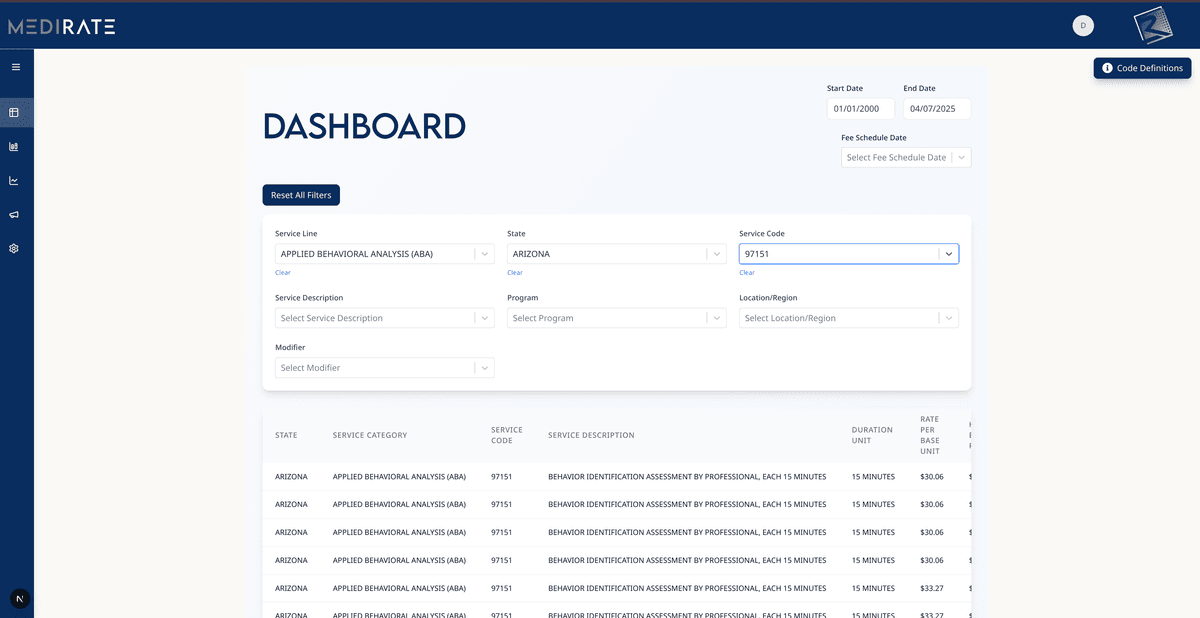The image size is (1200, 618).
Task: Open the Select Modifier dropdown
Action: click(385, 368)
